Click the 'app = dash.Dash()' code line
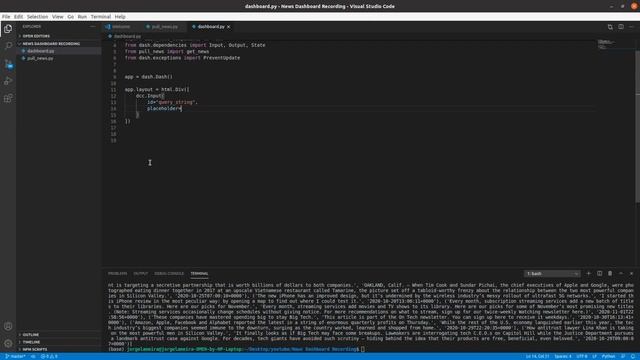 click(x=149, y=77)
